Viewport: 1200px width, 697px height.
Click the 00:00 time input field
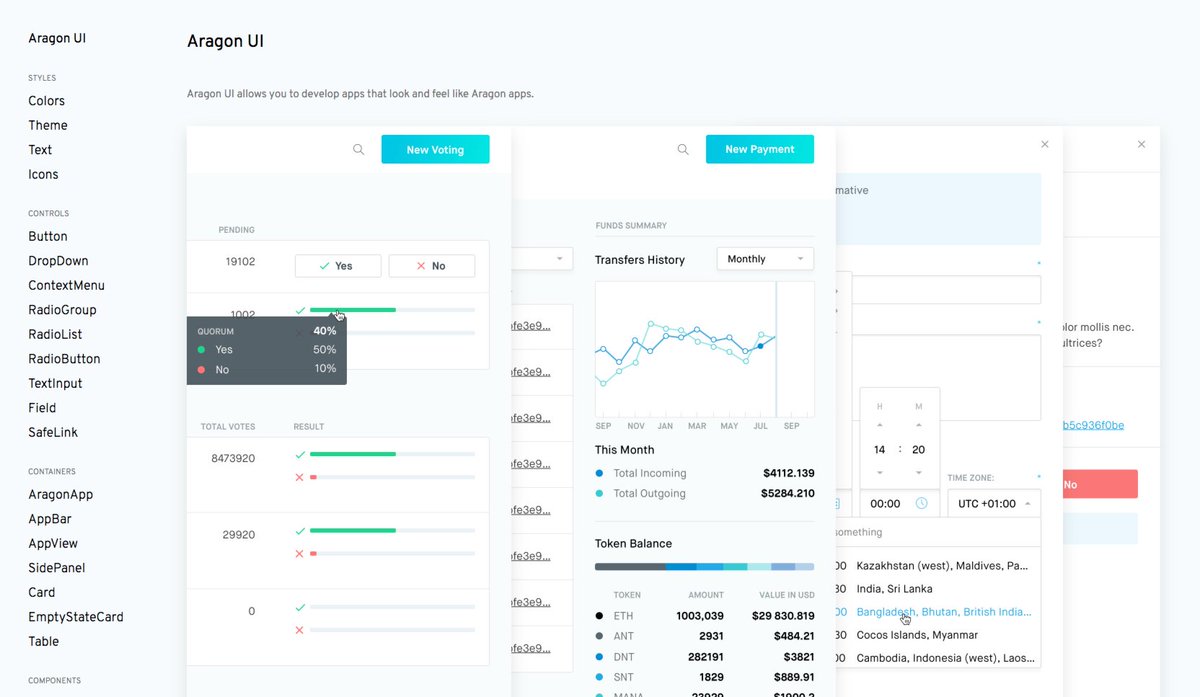898,503
